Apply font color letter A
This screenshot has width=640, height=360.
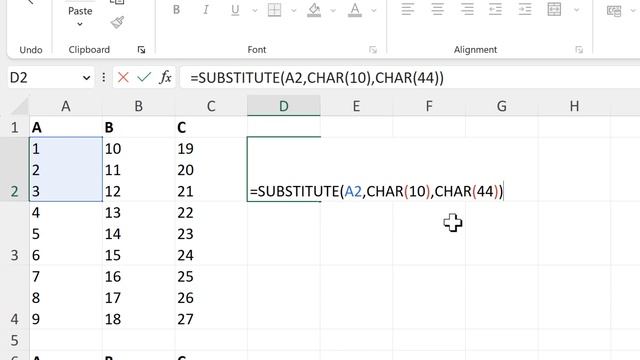pyautogui.click(x=355, y=10)
